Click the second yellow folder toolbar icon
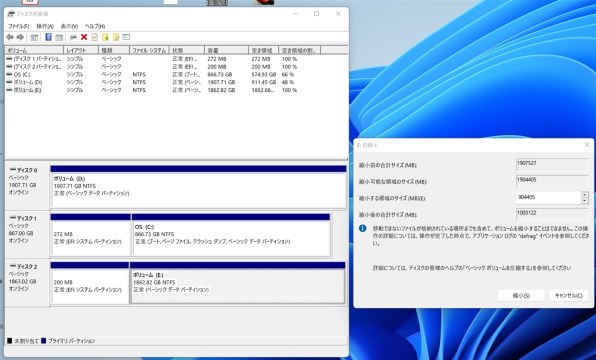 coord(116,37)
